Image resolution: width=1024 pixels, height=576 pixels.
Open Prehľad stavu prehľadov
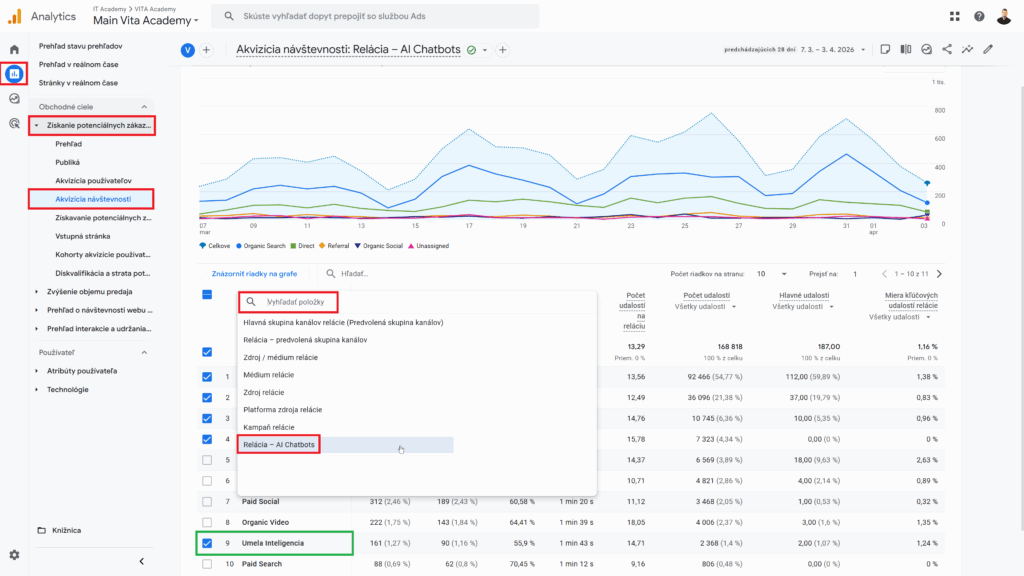point(80,46)
